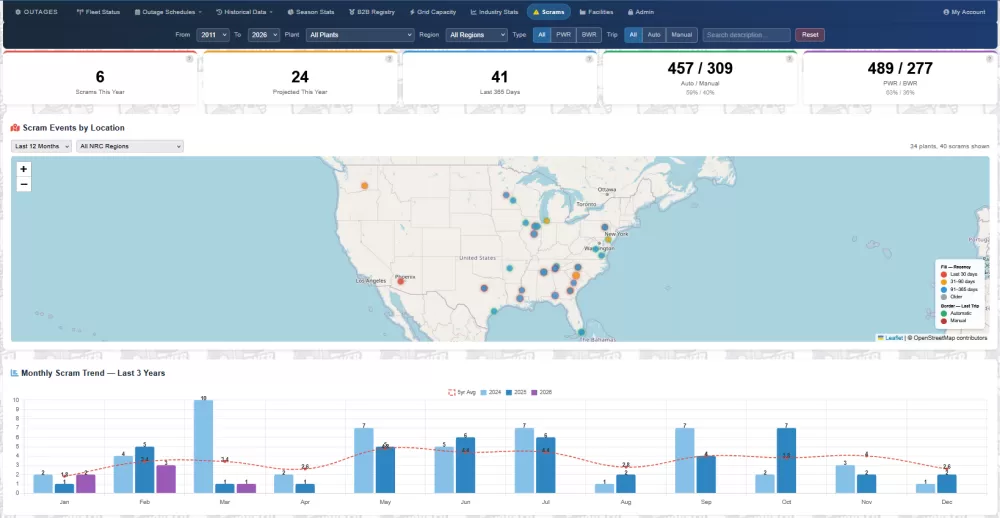Toggle the 2026 series in chart legend
The width and height of the screenshot is (1000, 518).
tap(541, 392)
